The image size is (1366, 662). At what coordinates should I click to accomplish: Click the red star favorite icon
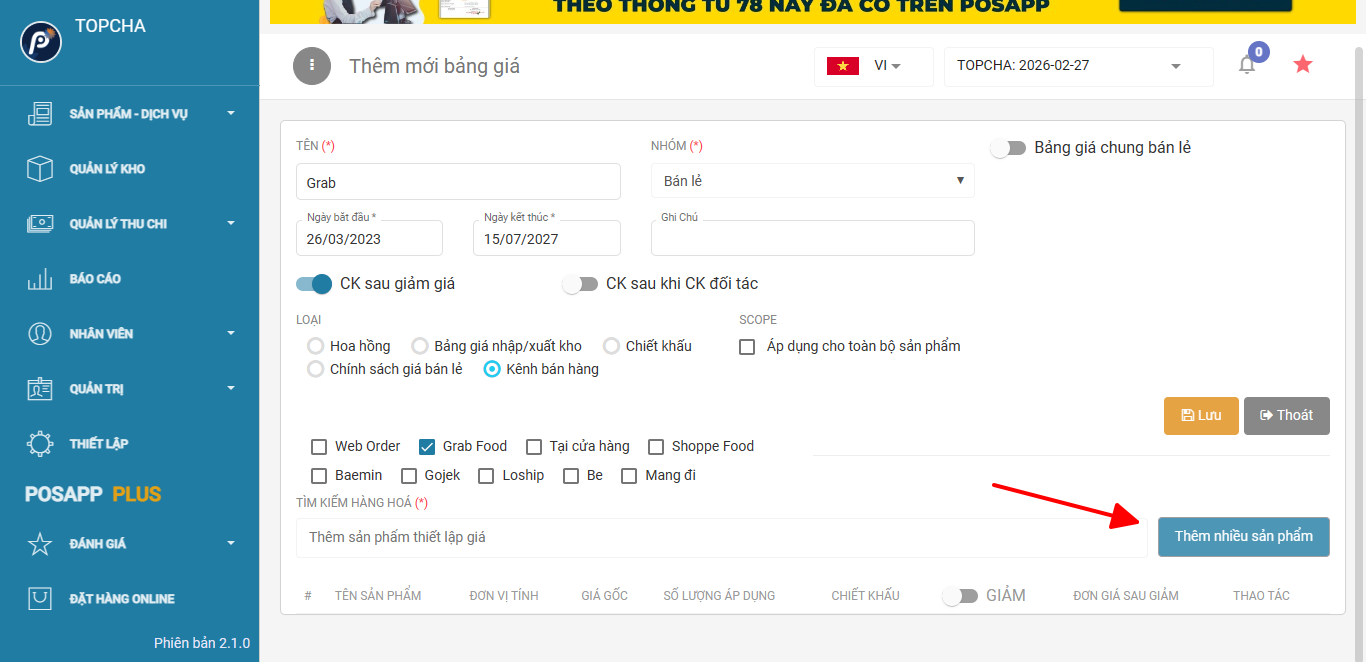click(1302, 65)
